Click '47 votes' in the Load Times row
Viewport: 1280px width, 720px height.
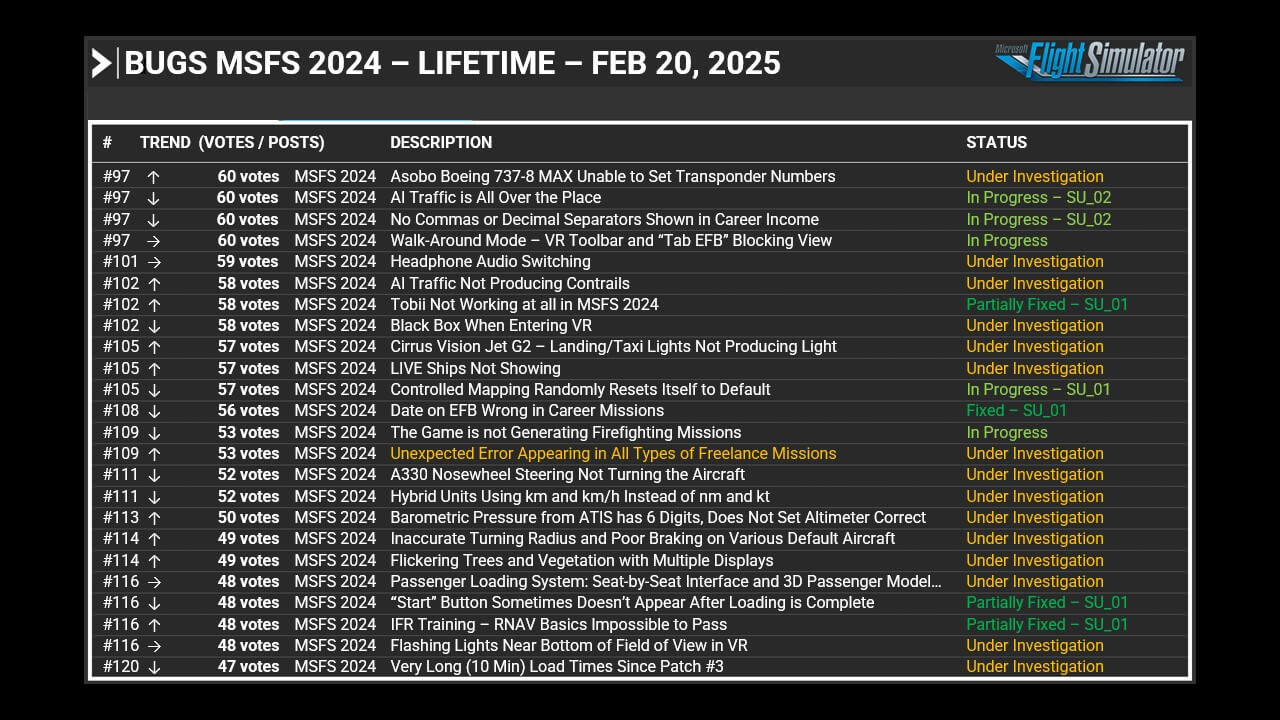tap(248, 667)
